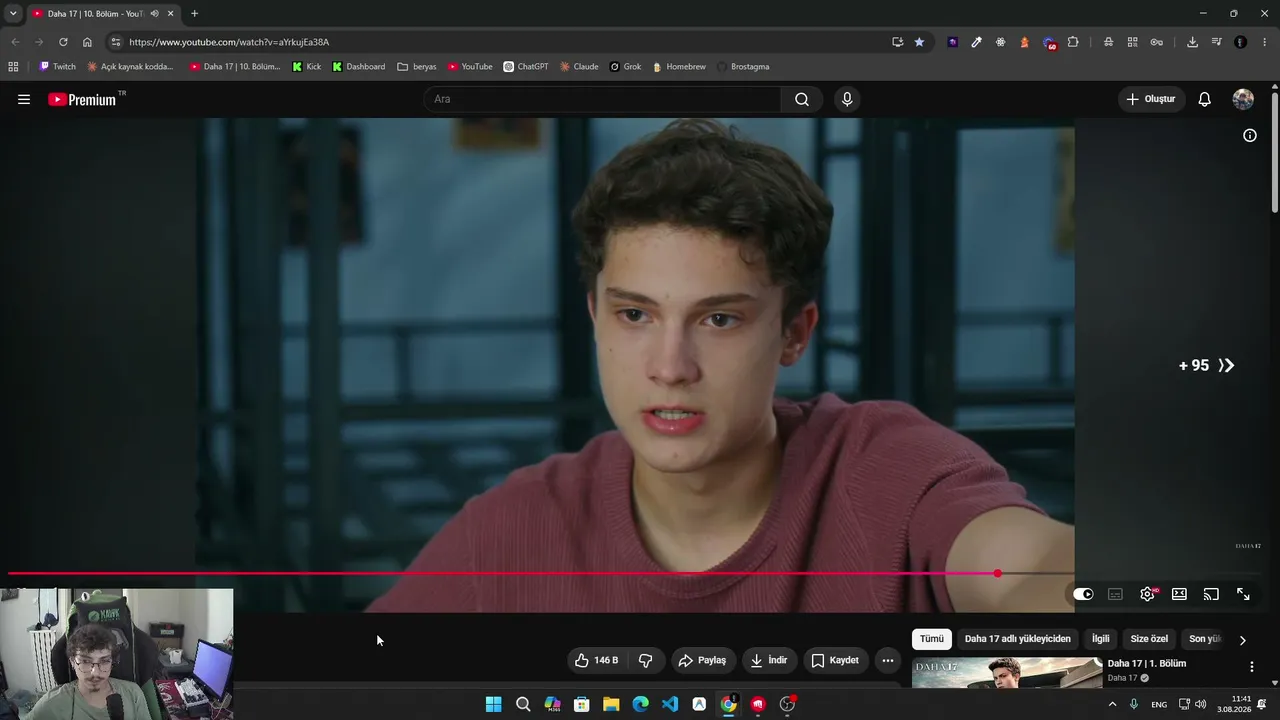This screenshot has height=720, width=1280.
Task: Select the Daha 17 adlı yükleyiciden chip
Action: [1018, 639]
